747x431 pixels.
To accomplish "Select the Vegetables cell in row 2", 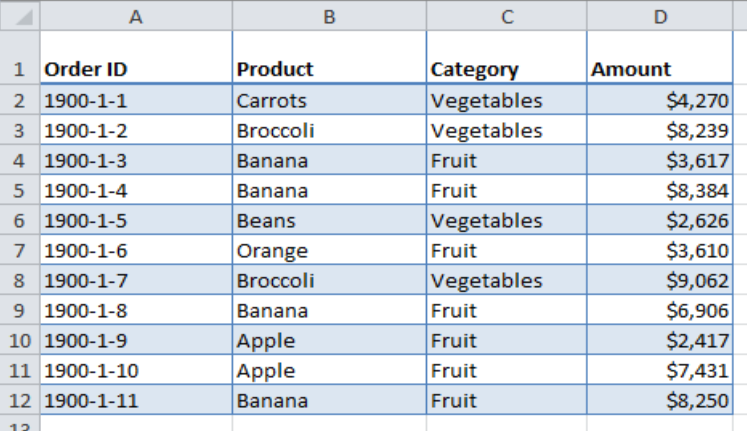I will [507, 100].
